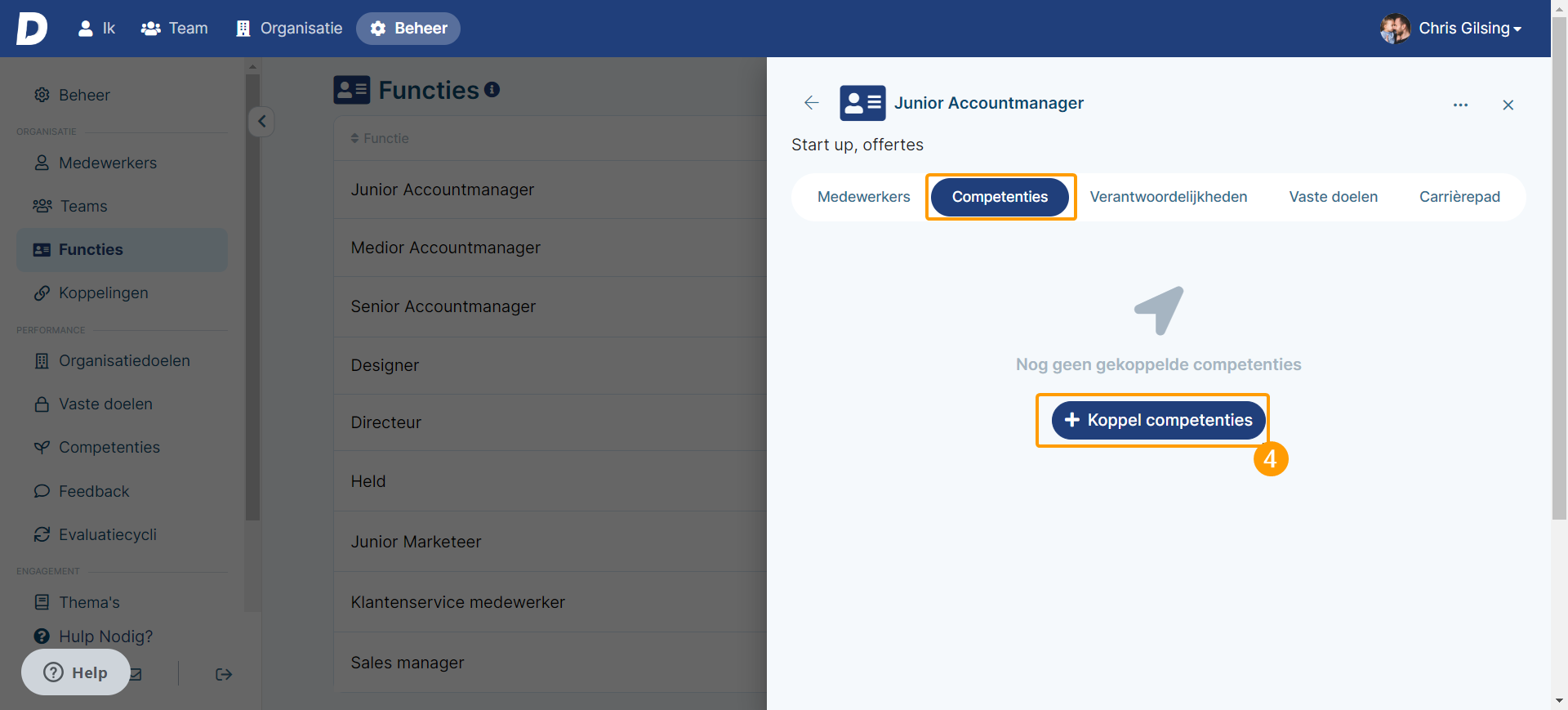The height and width of the screenshot is (710, 1568).
Task: Open Chris Gilsing user dropdown
Action: tap(1469, 29)
